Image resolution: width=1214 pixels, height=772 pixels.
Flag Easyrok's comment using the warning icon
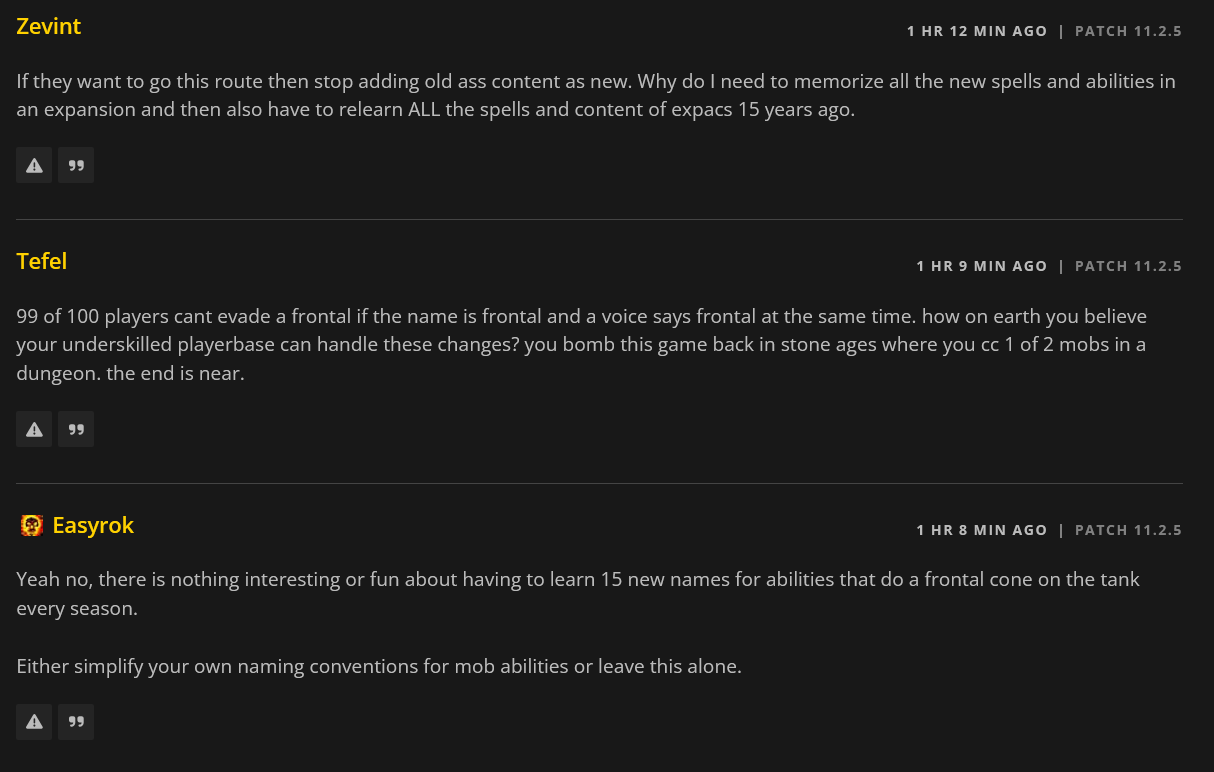[34, 721]
